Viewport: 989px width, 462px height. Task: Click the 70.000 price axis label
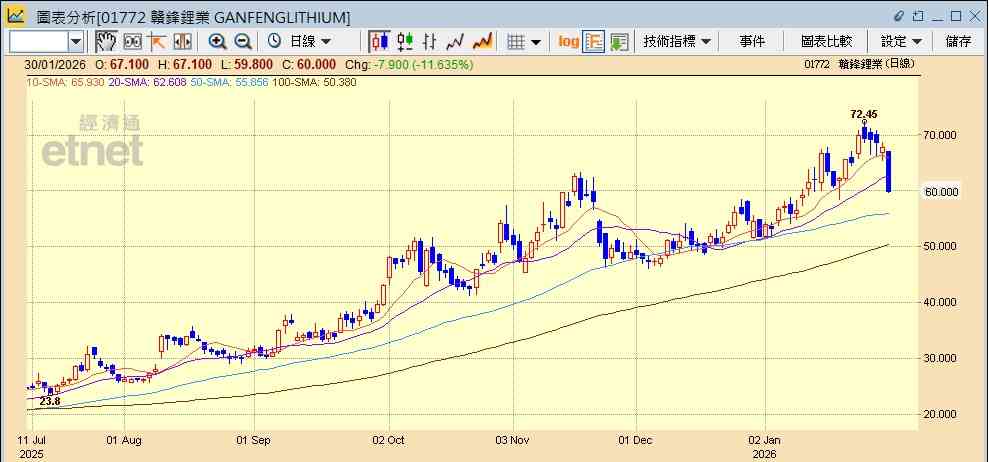940,135
